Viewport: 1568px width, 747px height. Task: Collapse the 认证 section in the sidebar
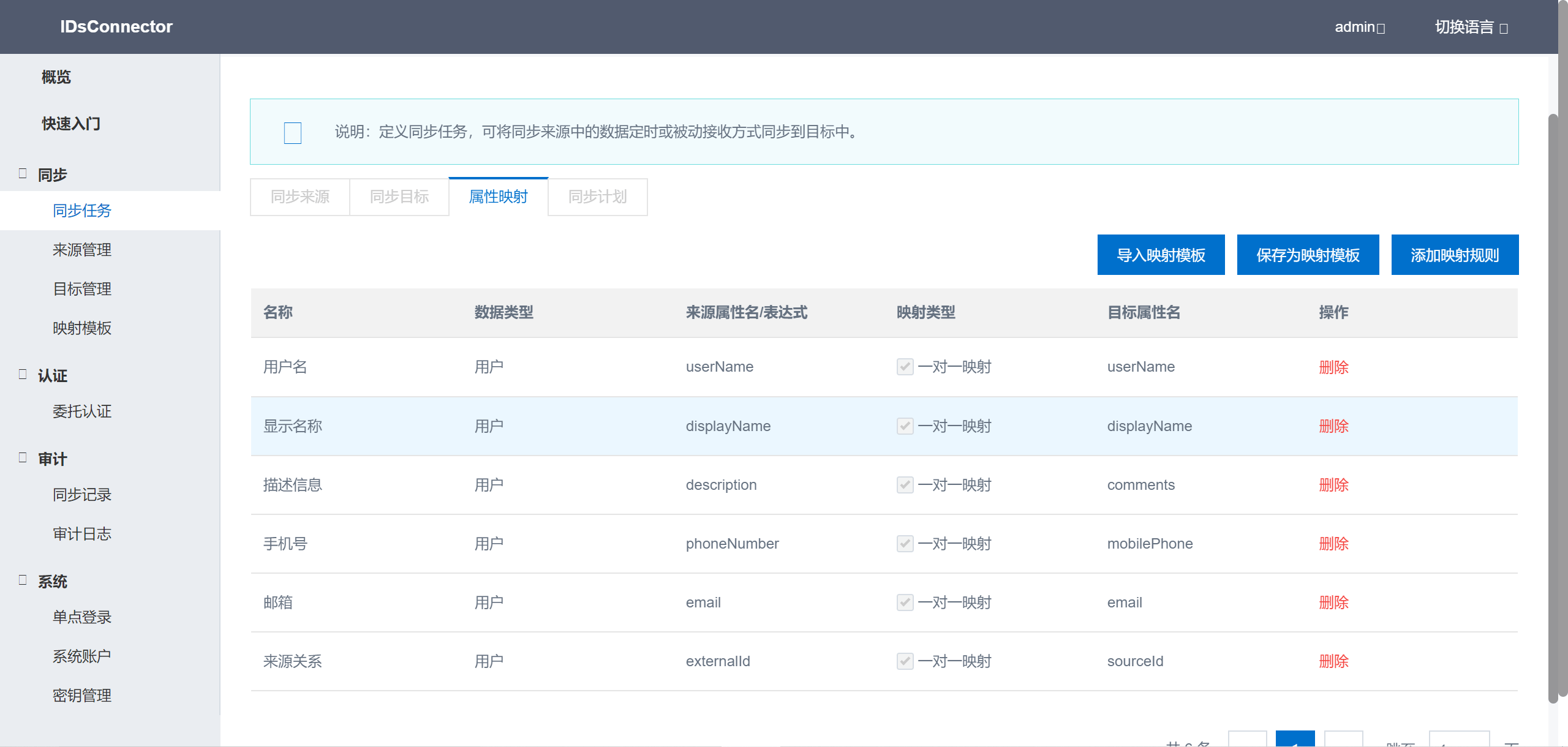click(x=23, y=374)
